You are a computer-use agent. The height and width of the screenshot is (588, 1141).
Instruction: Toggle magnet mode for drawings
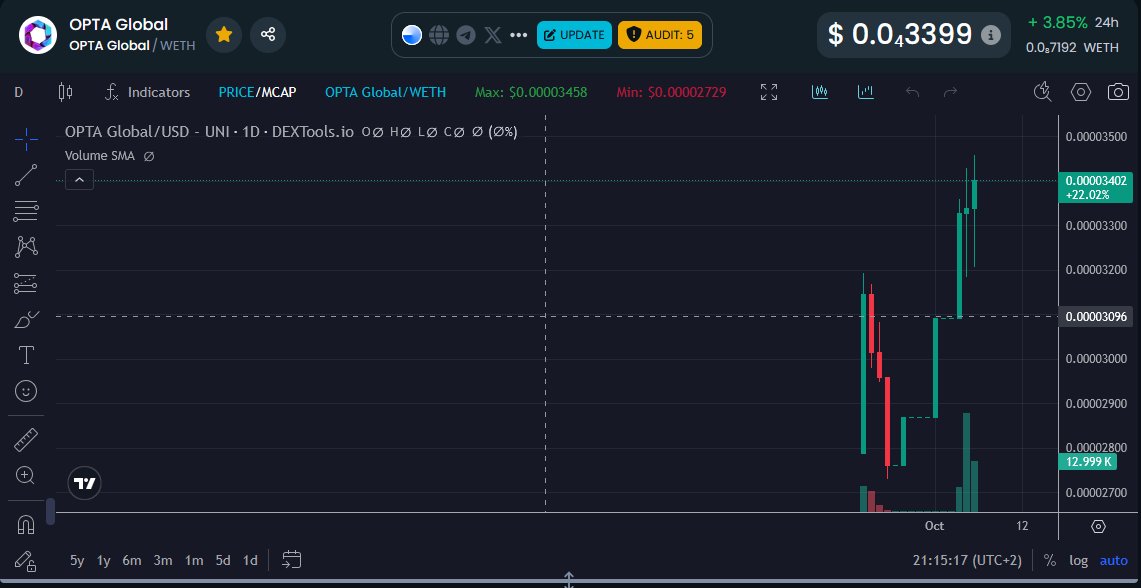point(26,525)
